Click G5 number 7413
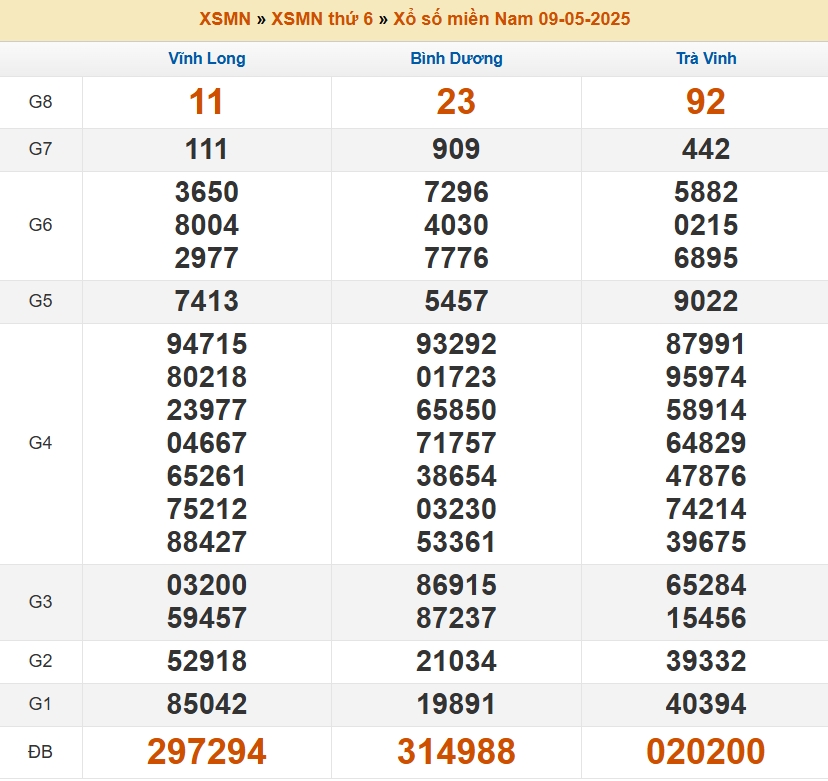The width and height of the screenshot is (828, 781). [206, 301]
